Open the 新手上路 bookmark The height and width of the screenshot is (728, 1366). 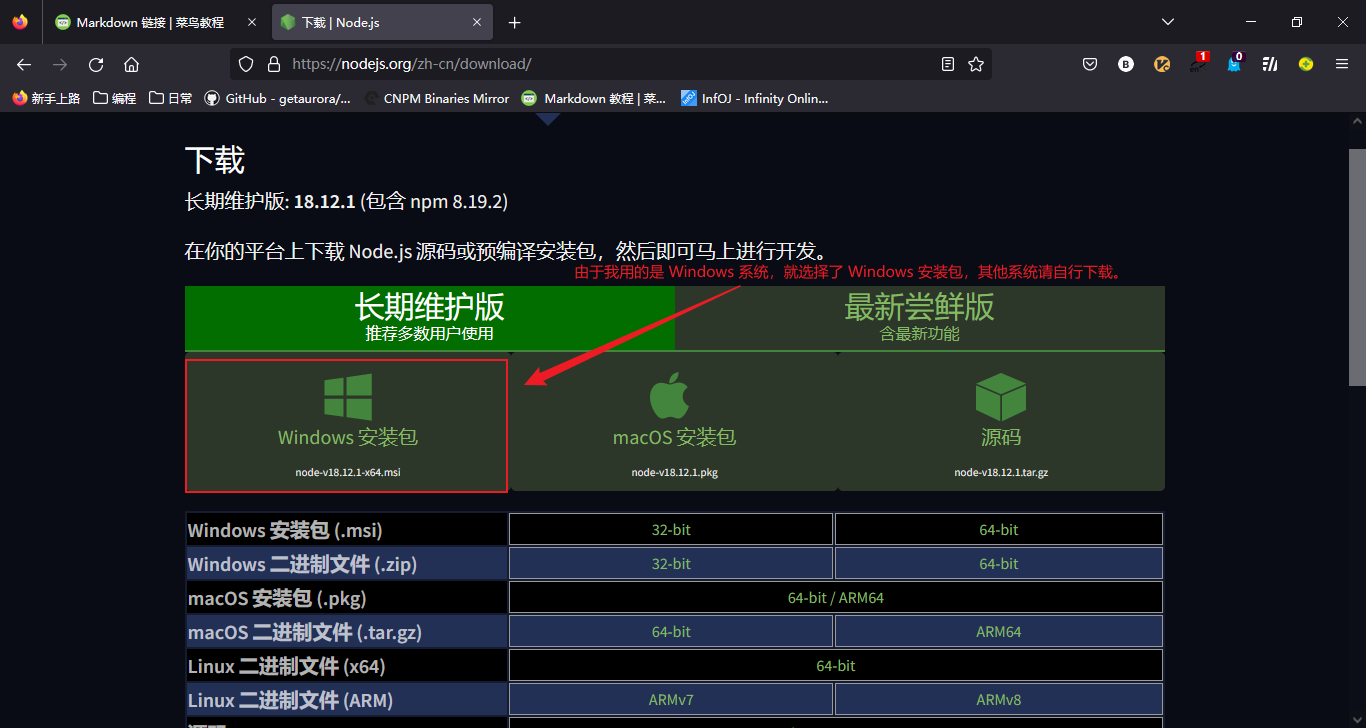click(46, 98)
